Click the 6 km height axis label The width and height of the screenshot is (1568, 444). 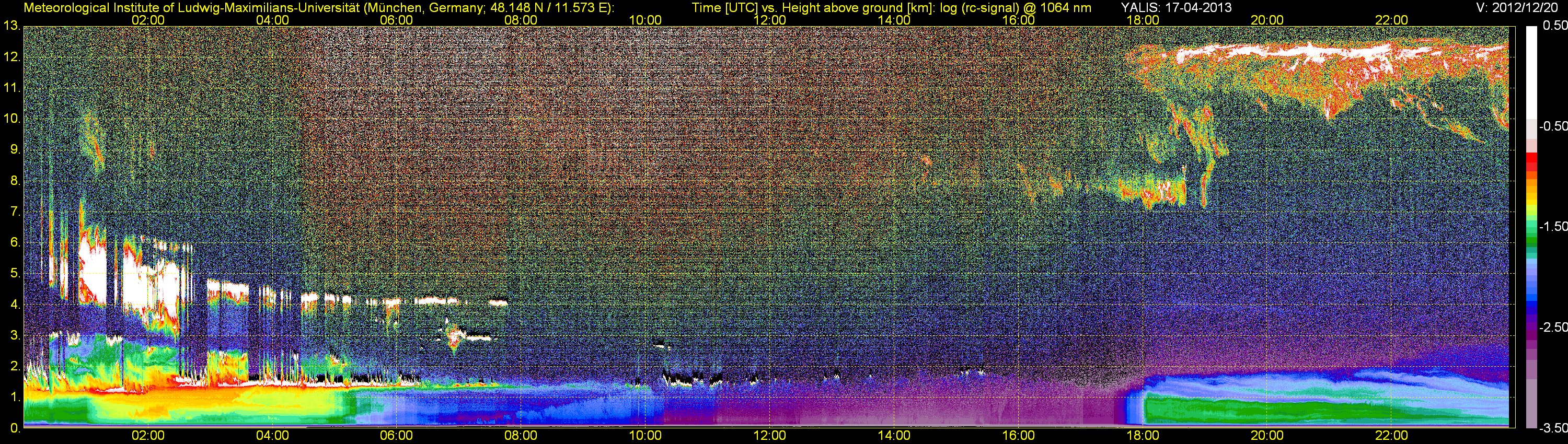(15, 243)
